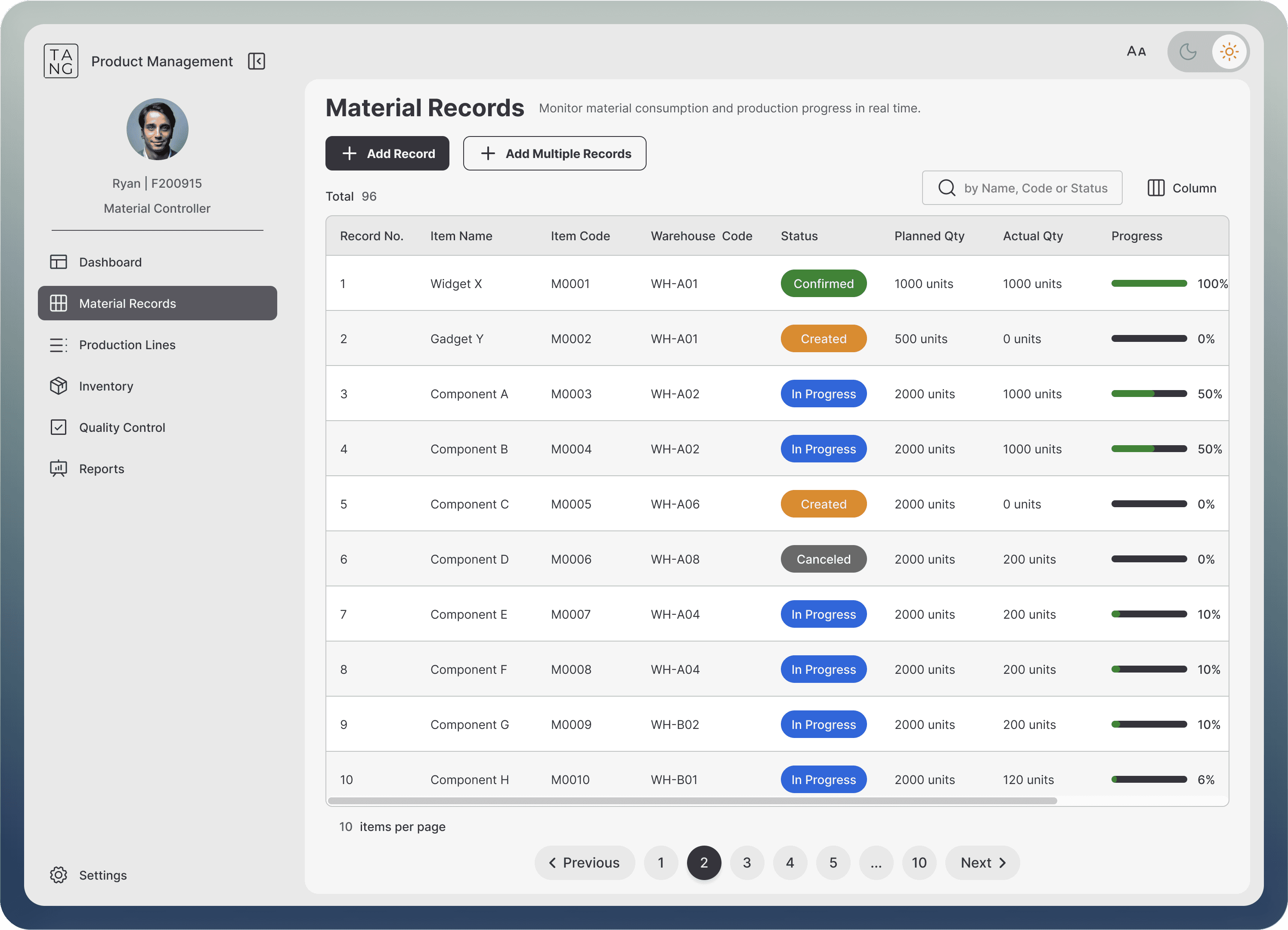Click the Add Multiple Records button
Viewport: 1288px width, 930px height.
pyautogui.click(x=554, y=153)
